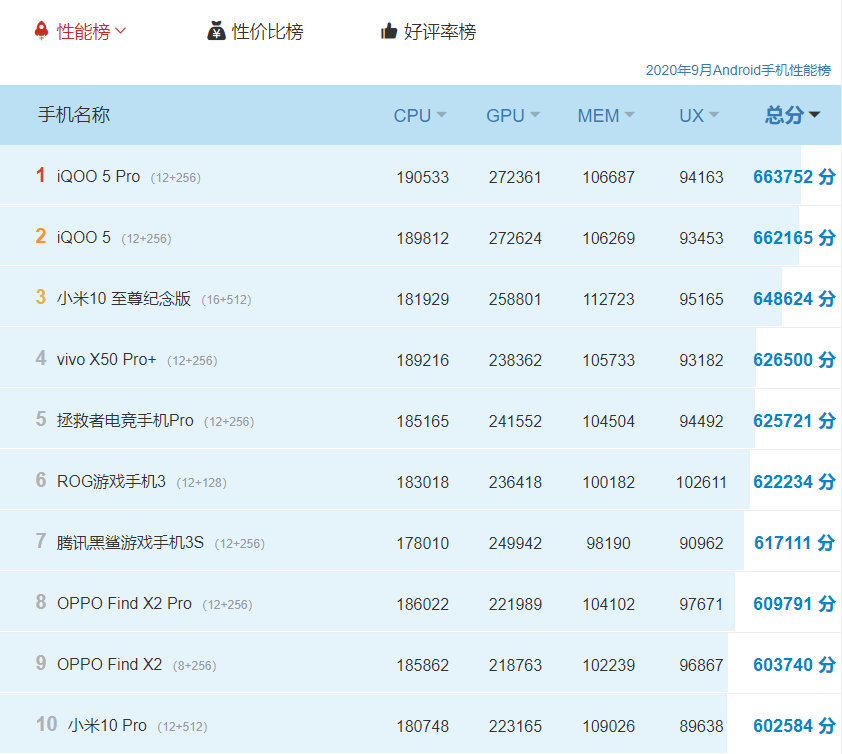Click the thumbs-up icon beside 好评率榜
842x754 pixels.
389,31
